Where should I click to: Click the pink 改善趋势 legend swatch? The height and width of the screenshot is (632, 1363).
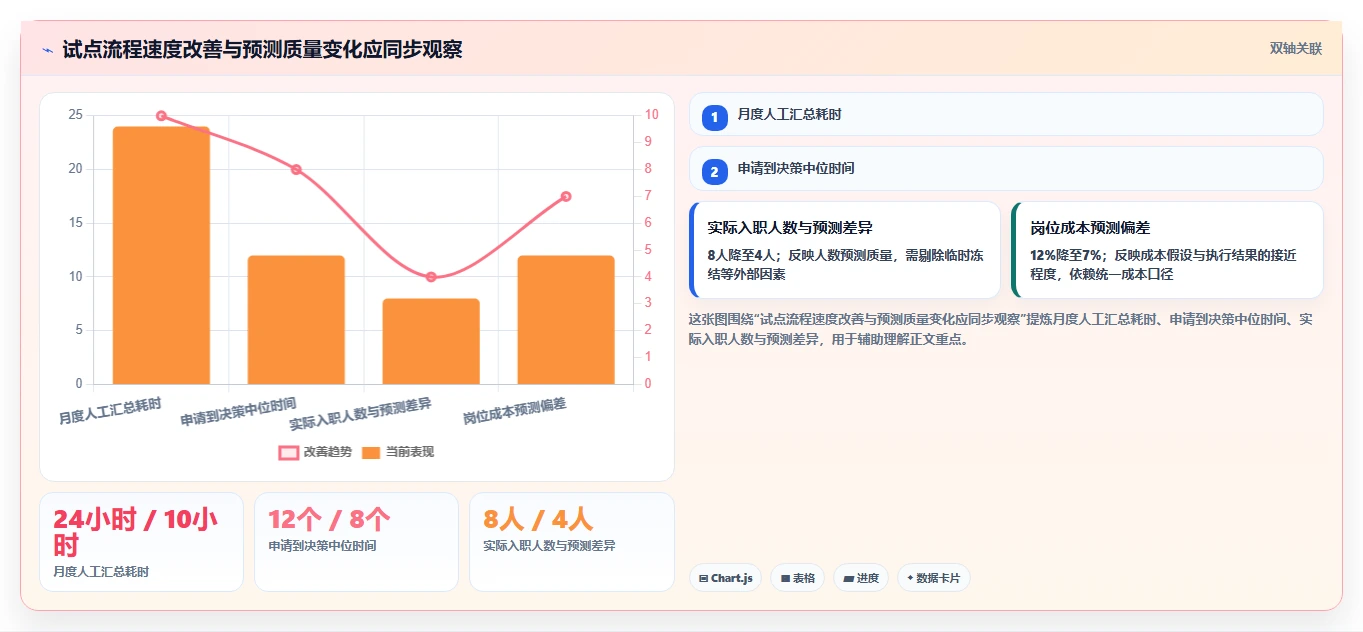288,452
